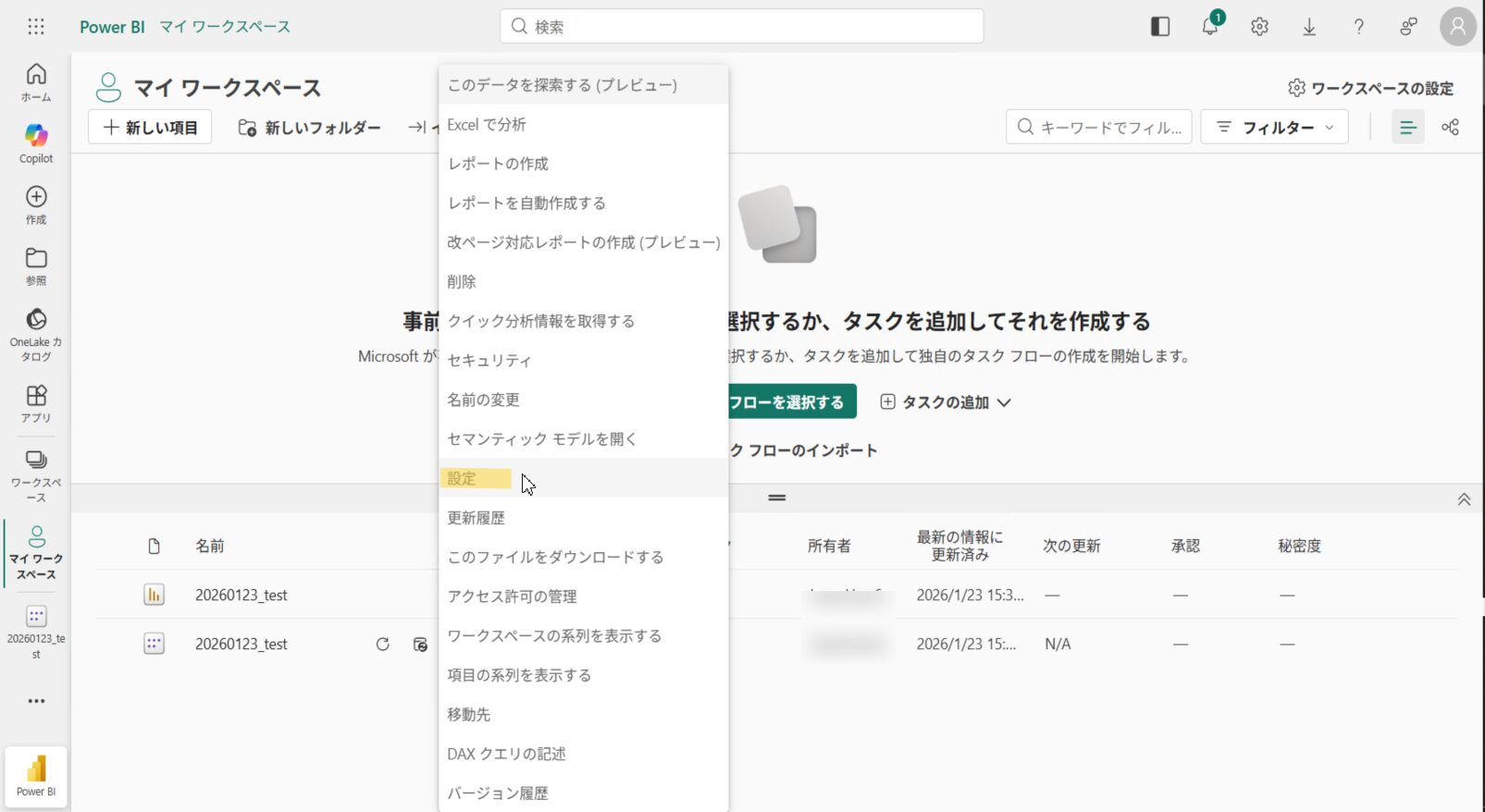The image size is (1485, 812).
Task: Click the download icon in header
Action: [x=1309, y=27]
